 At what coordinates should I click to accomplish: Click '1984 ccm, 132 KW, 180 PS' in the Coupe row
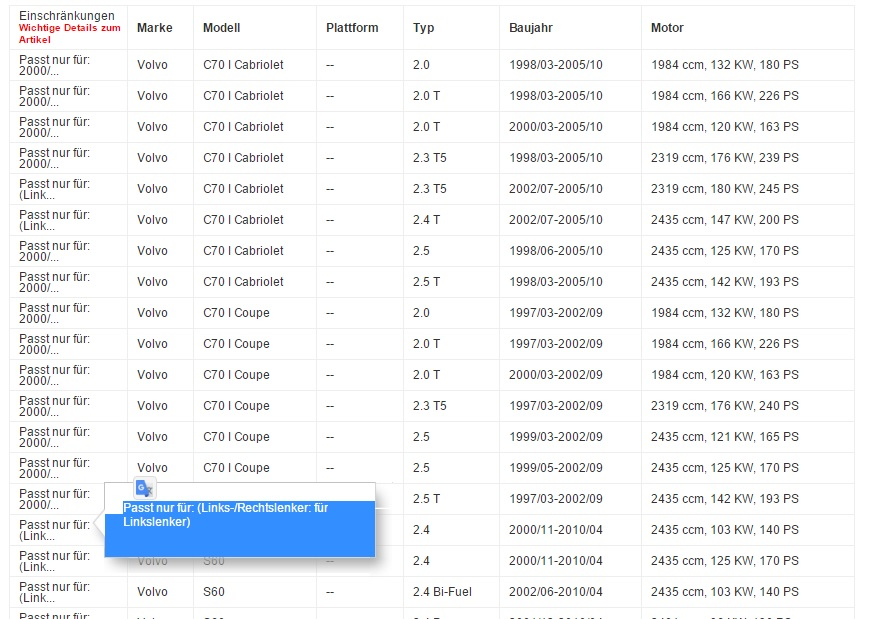coord(724,313)
